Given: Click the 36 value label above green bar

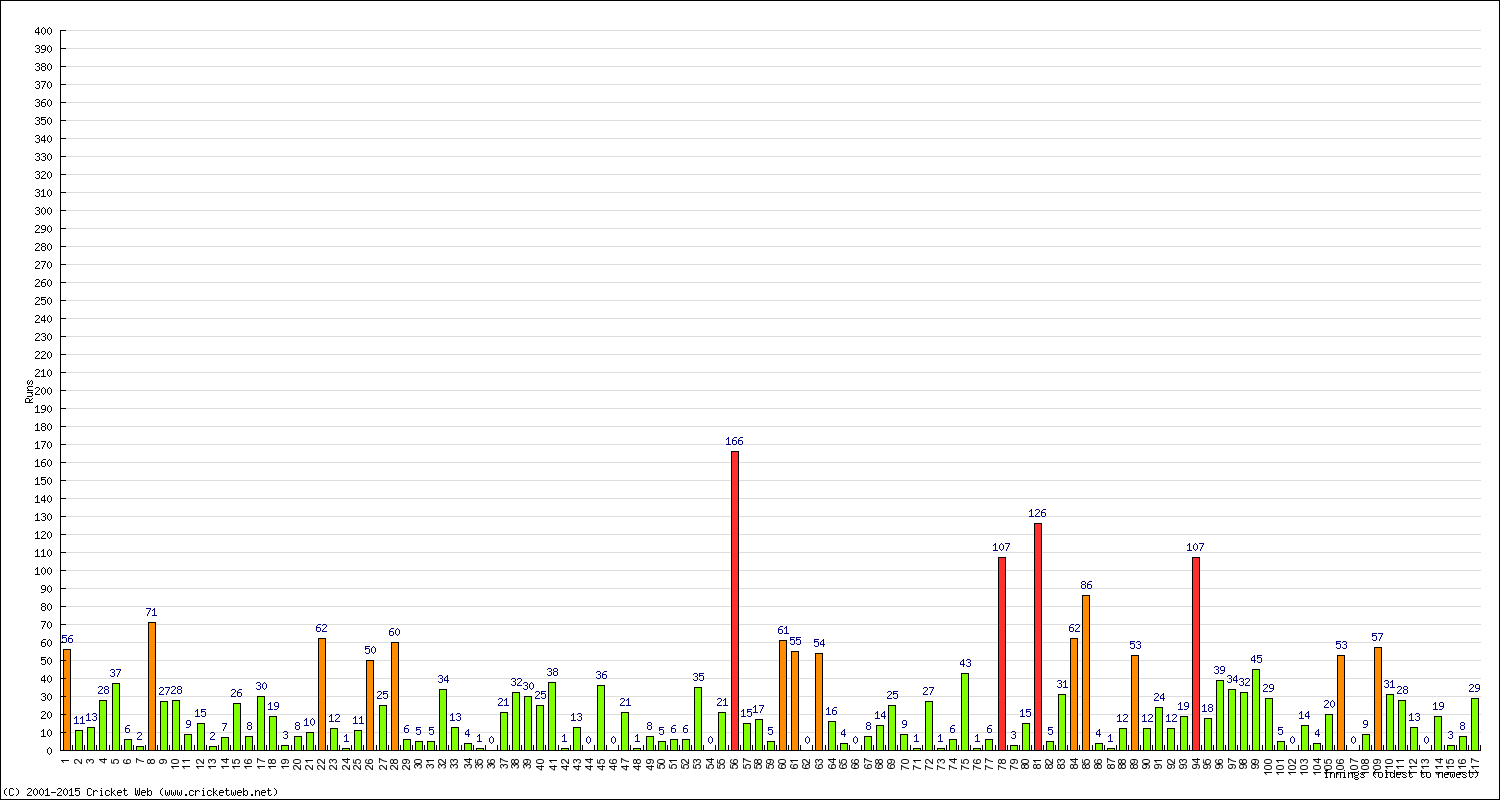Looking at the screenshot, I should [601, 675].
